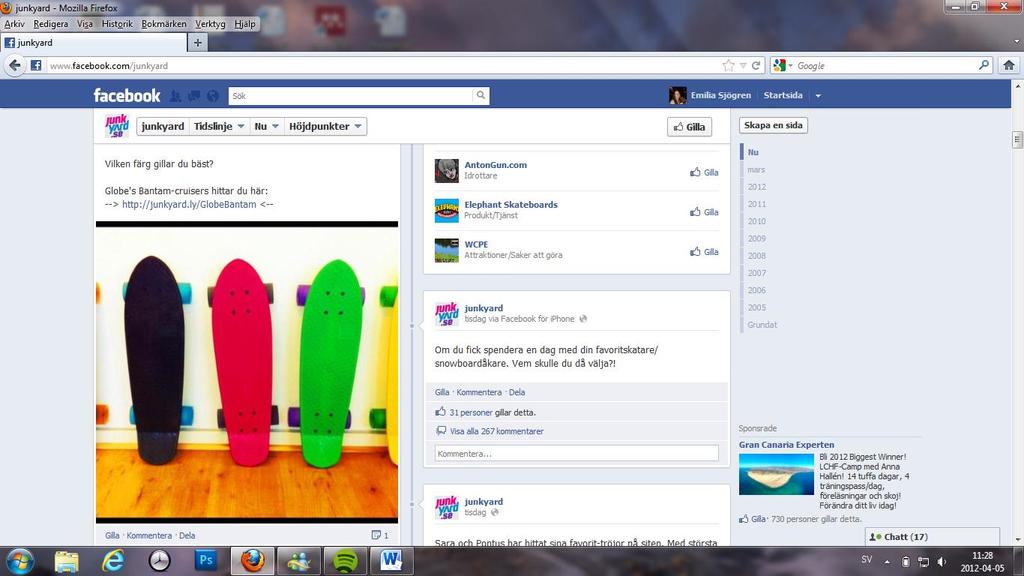The image size is (1024, 576).
Task: Jump to Grundat in timeline
Action: pos(762,325)
